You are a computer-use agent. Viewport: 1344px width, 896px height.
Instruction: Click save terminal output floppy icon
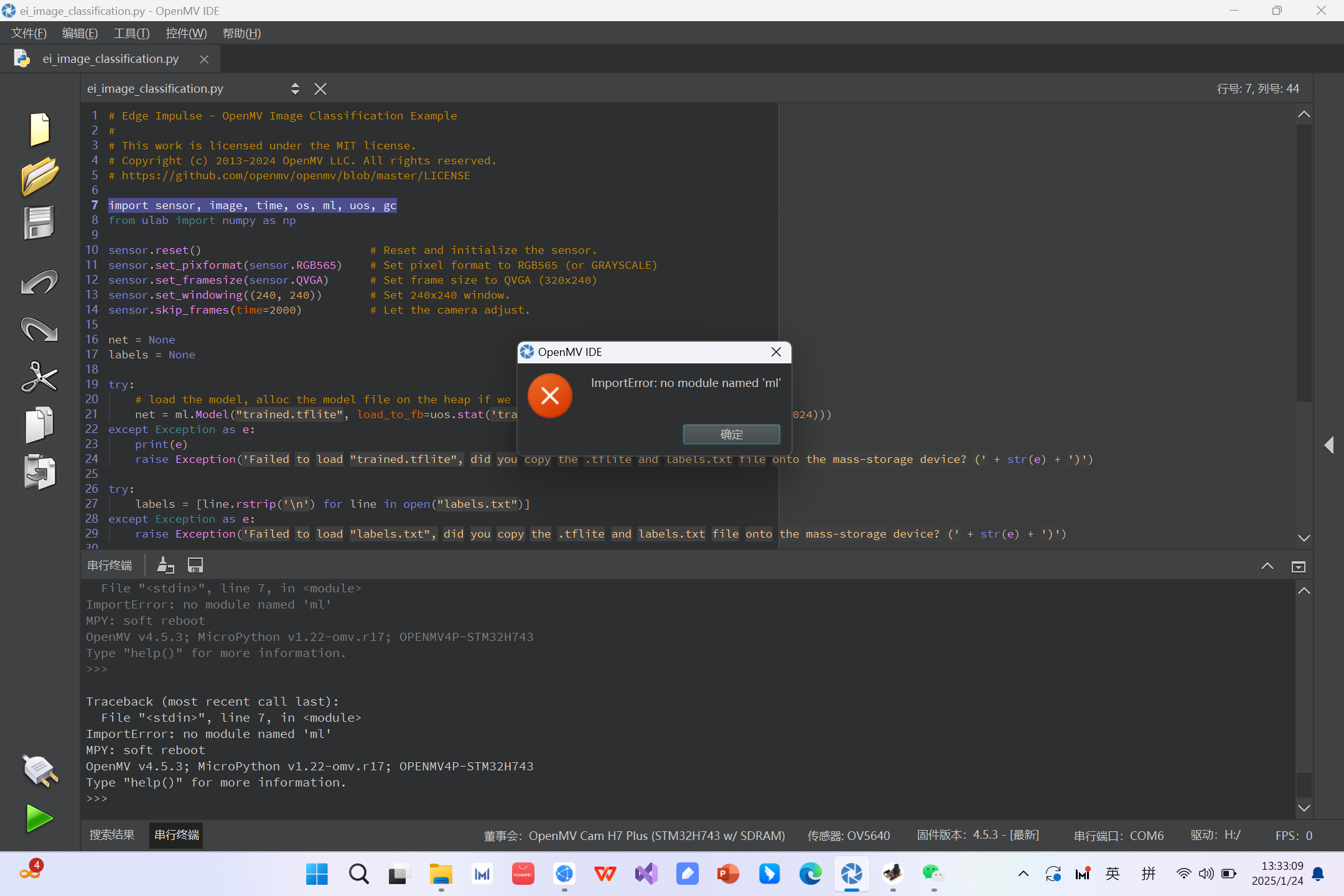click(195, 565)
